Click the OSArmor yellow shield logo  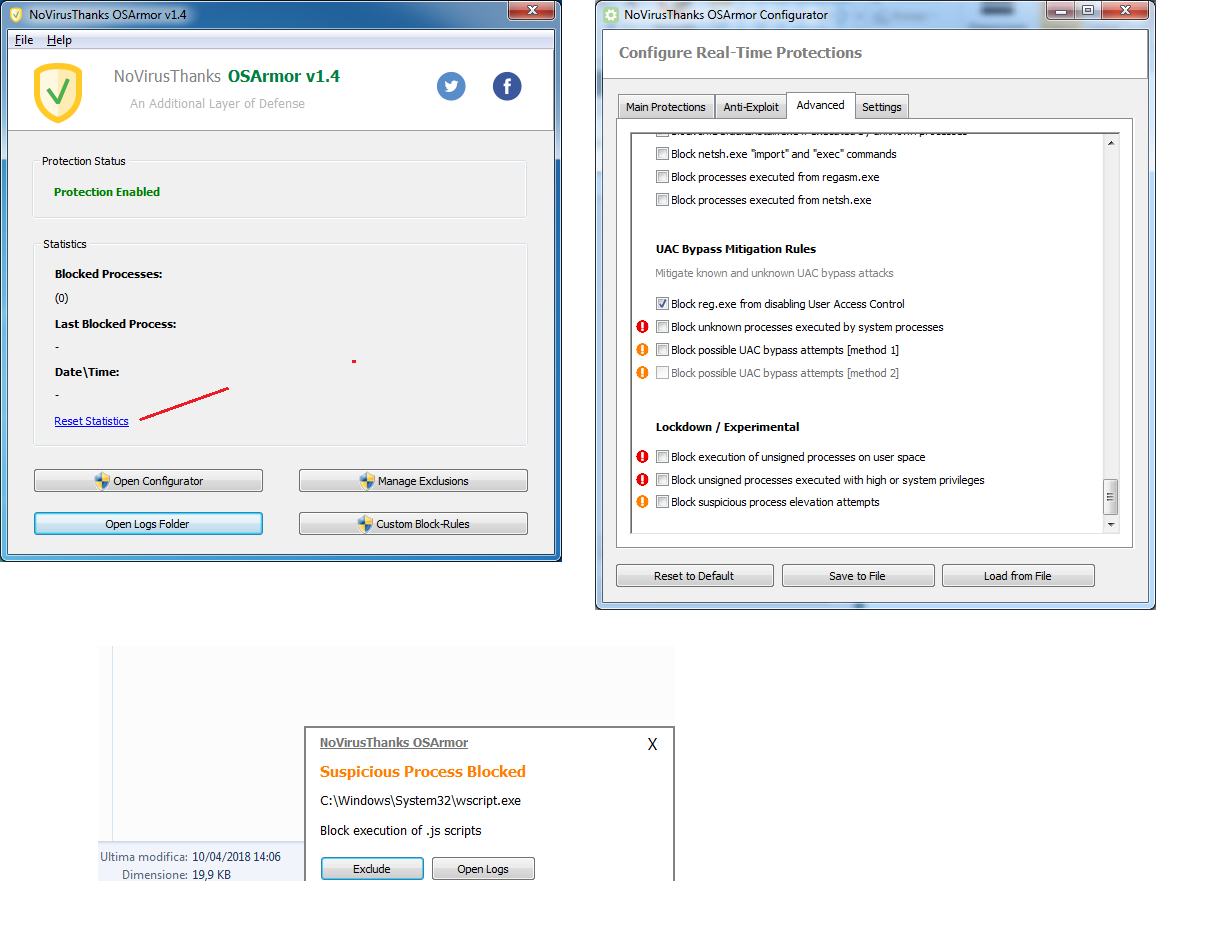pos(58,92)
